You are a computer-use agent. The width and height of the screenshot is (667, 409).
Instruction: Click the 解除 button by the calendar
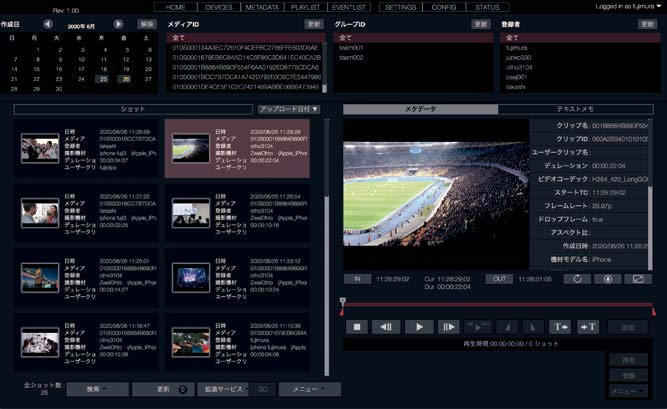pos(146,23)
